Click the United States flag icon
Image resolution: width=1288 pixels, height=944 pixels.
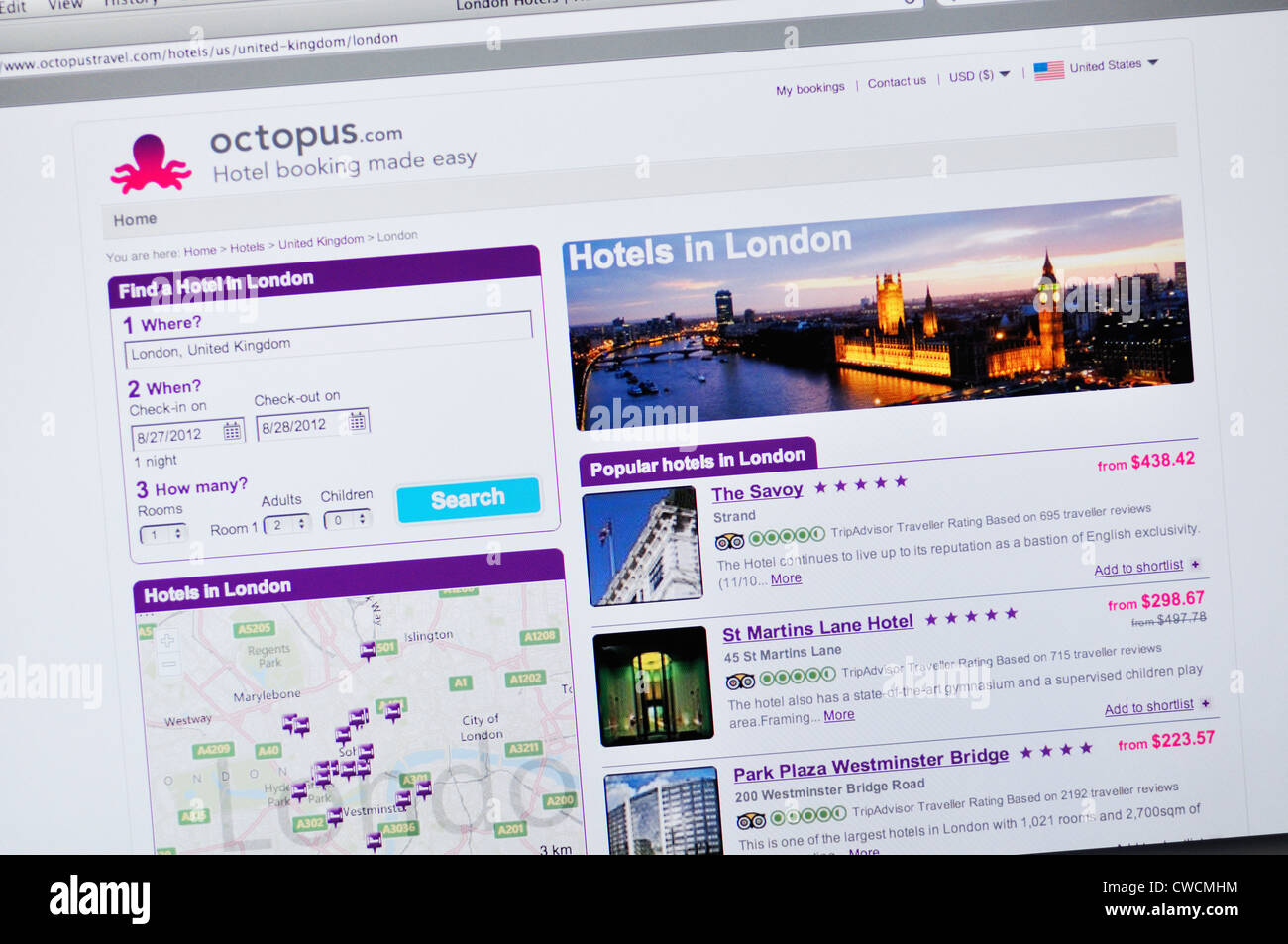tap(1048, 70)
